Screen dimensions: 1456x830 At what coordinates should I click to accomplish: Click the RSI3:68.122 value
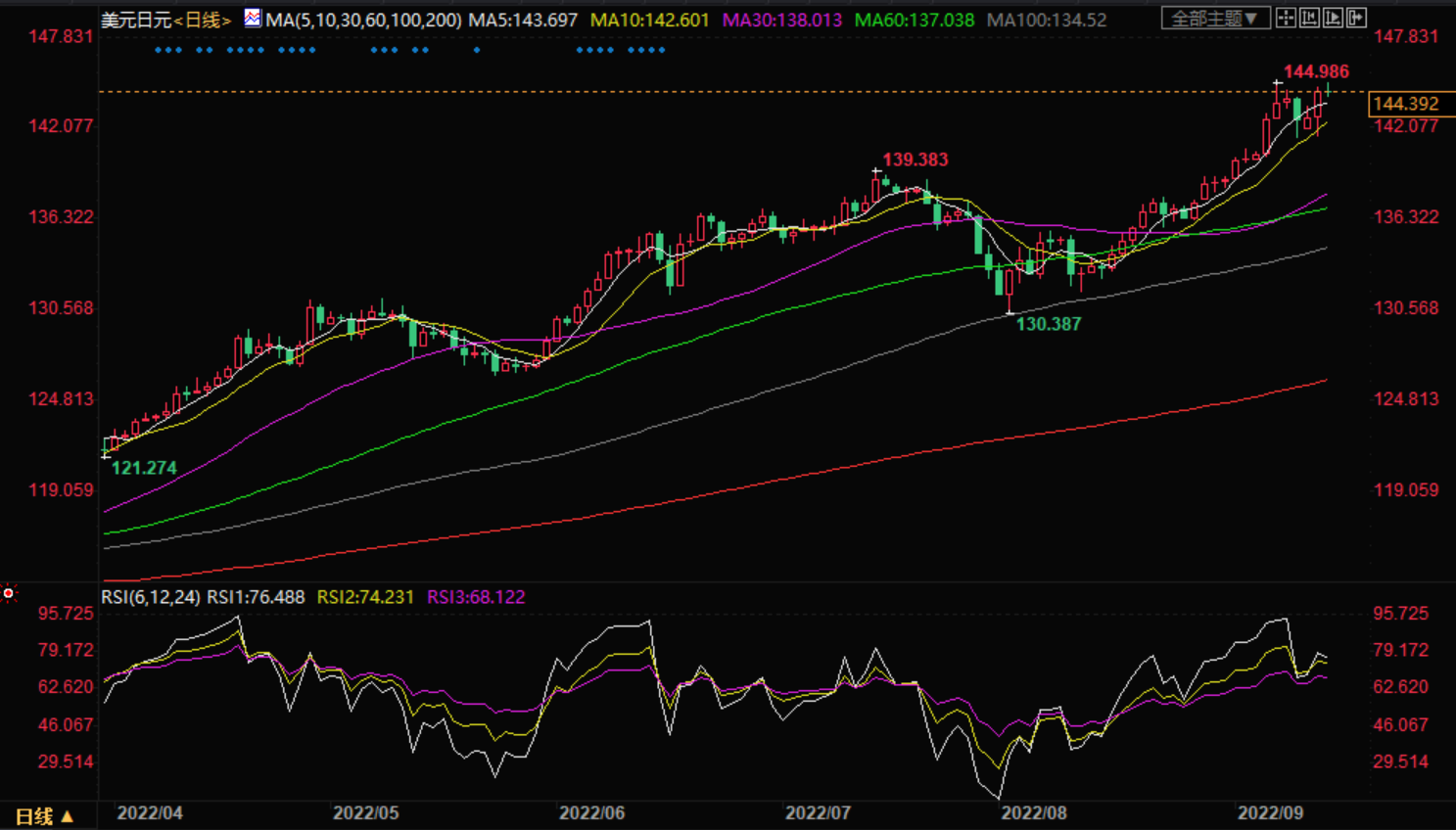click(476, 597)
